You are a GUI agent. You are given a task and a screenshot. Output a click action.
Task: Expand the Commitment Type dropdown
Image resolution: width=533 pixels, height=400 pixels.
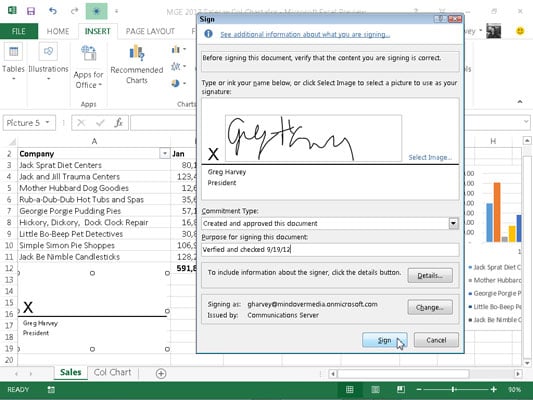coord(453,223)
